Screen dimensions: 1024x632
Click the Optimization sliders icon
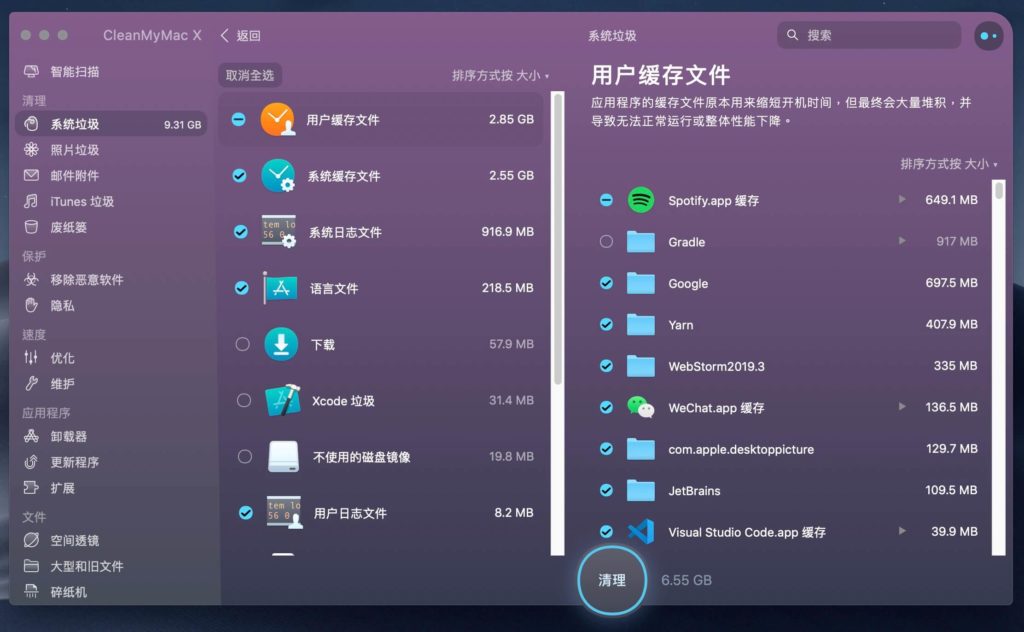point(31,357)
